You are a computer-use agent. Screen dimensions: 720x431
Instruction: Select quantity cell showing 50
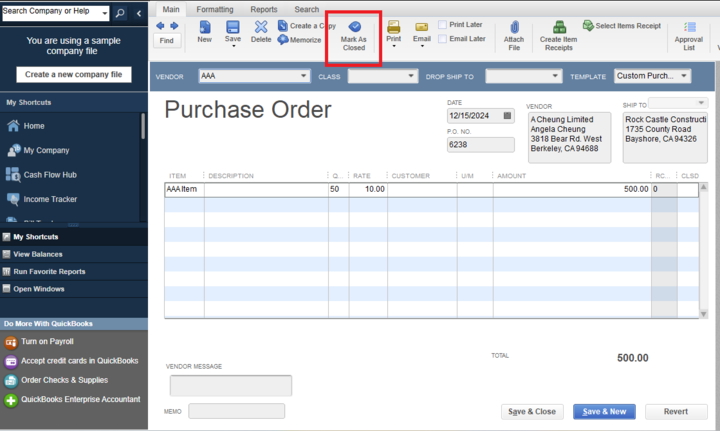click(338, 190)
